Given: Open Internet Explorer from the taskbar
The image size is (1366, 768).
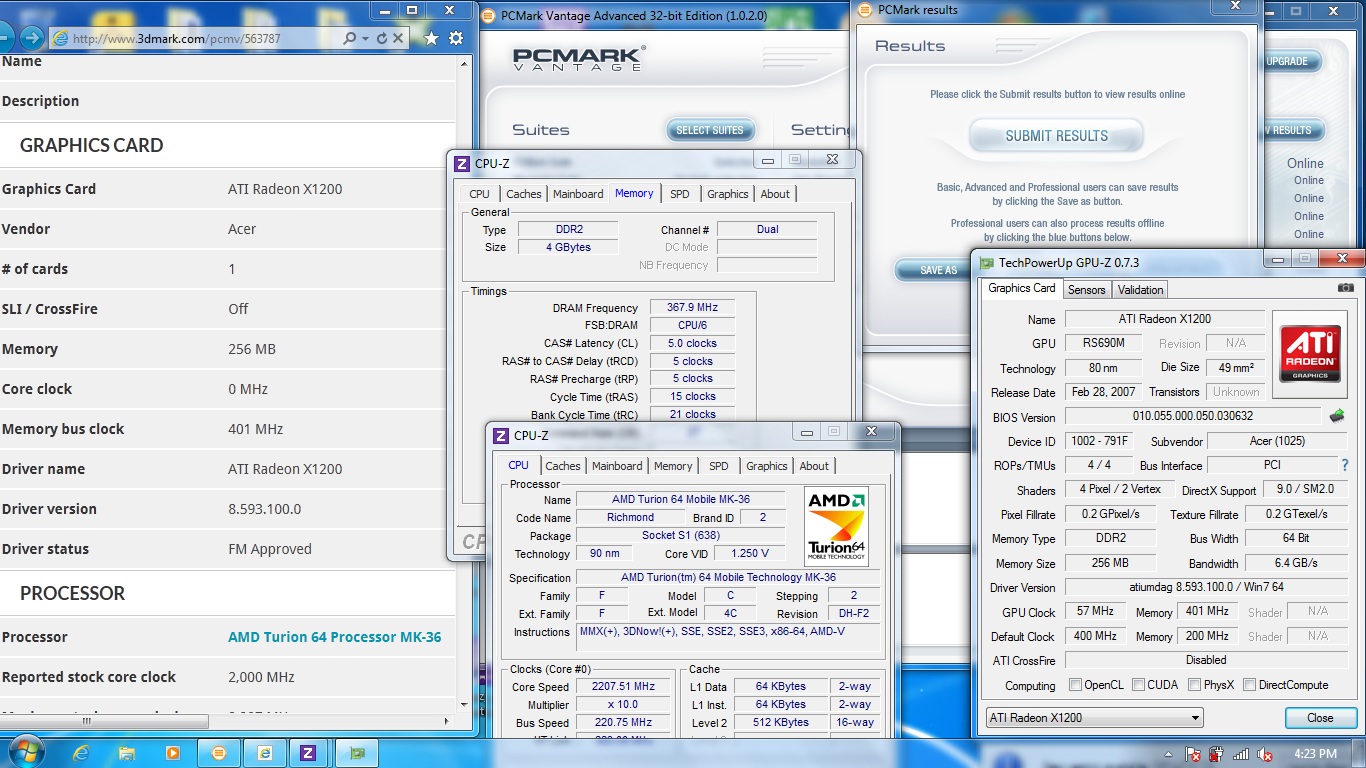Looking at the screenshot, I should [81, 753].
